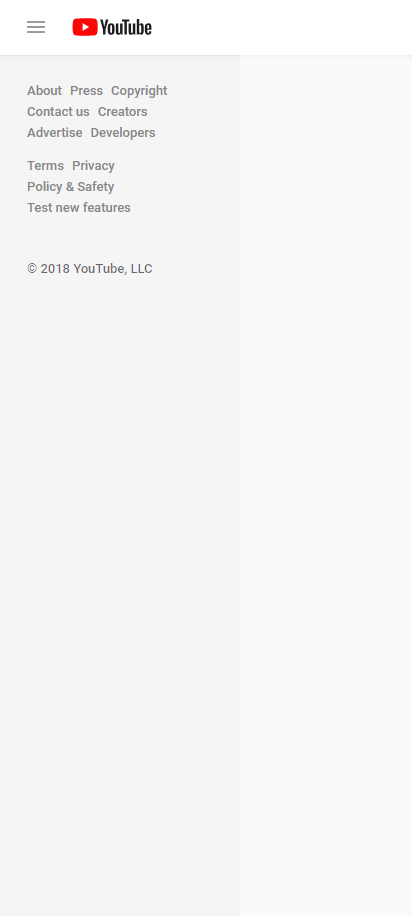Screen dimensions: 412x916
Task: Open the Policy & Safety link
Action: coord(71,186)
